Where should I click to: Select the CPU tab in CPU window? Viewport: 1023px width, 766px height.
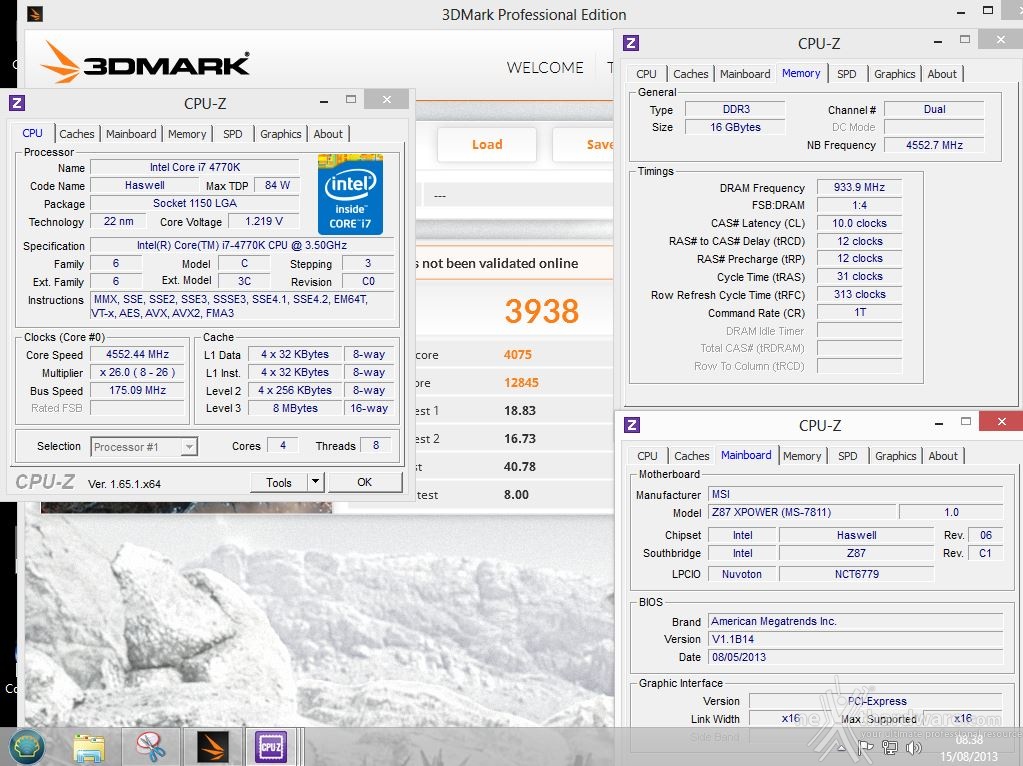[33, 133]
